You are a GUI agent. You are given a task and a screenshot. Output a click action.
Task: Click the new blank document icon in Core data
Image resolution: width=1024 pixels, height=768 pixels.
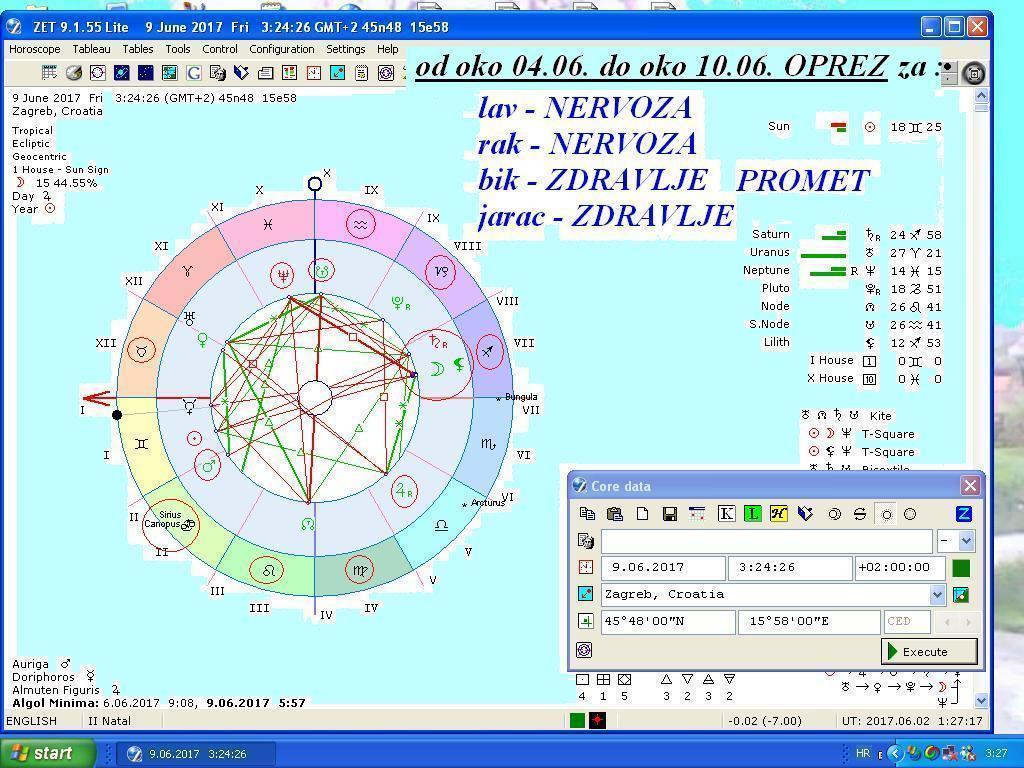click(642, 514)
